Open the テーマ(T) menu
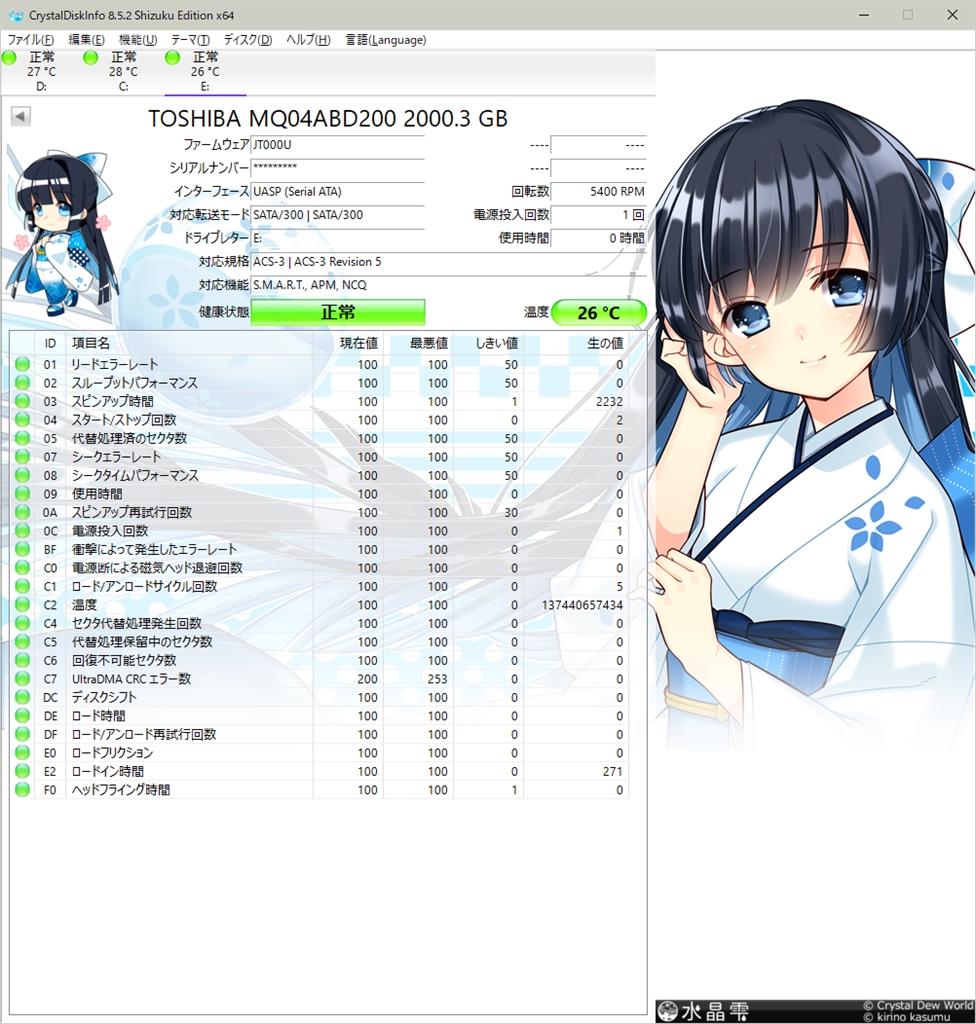This screenshot has width=976, height=1024. (190, 40)
